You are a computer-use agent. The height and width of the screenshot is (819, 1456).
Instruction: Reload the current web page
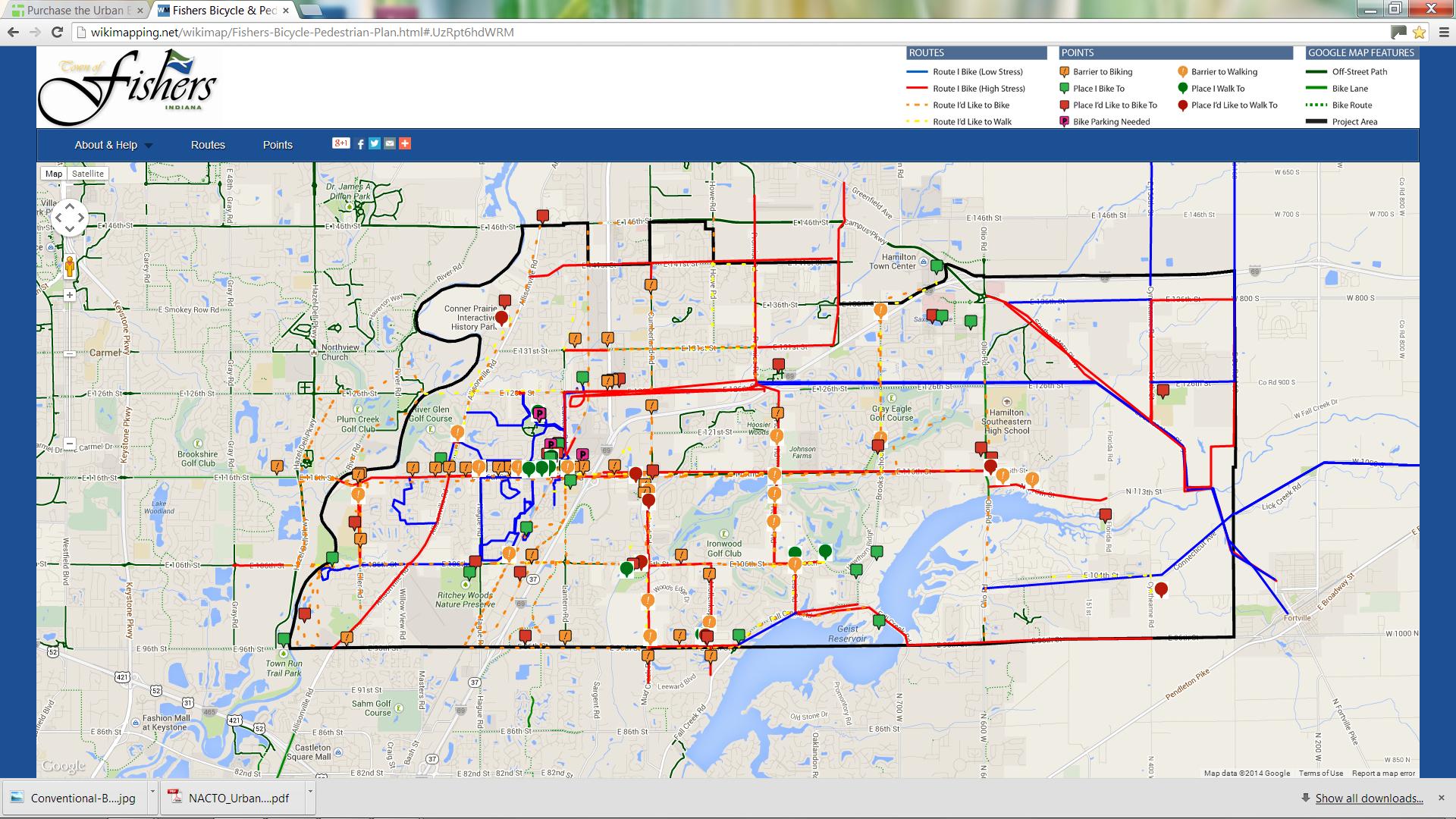pos(57,32)
